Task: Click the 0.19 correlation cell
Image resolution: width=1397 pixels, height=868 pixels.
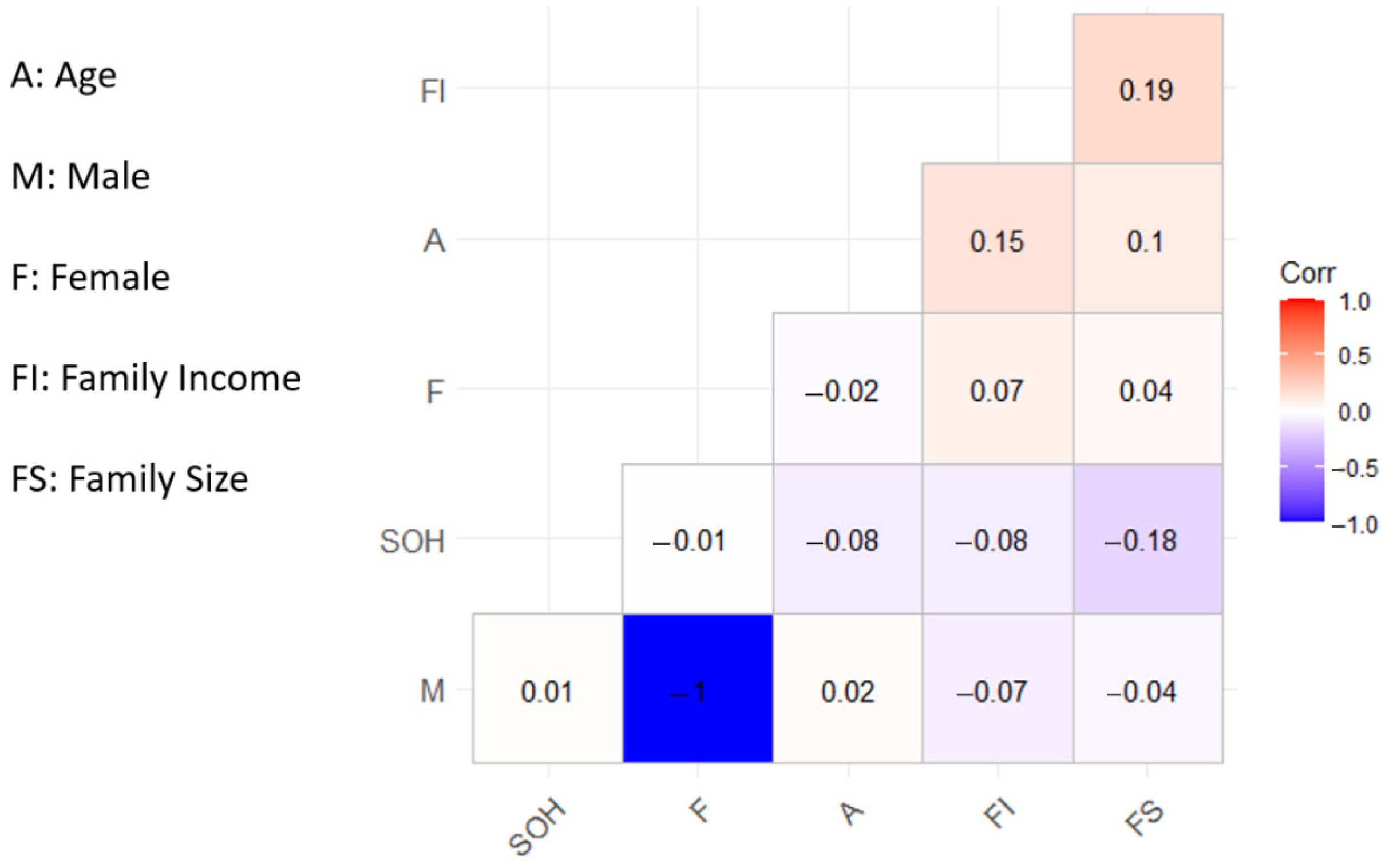Action: point(1147,90)
